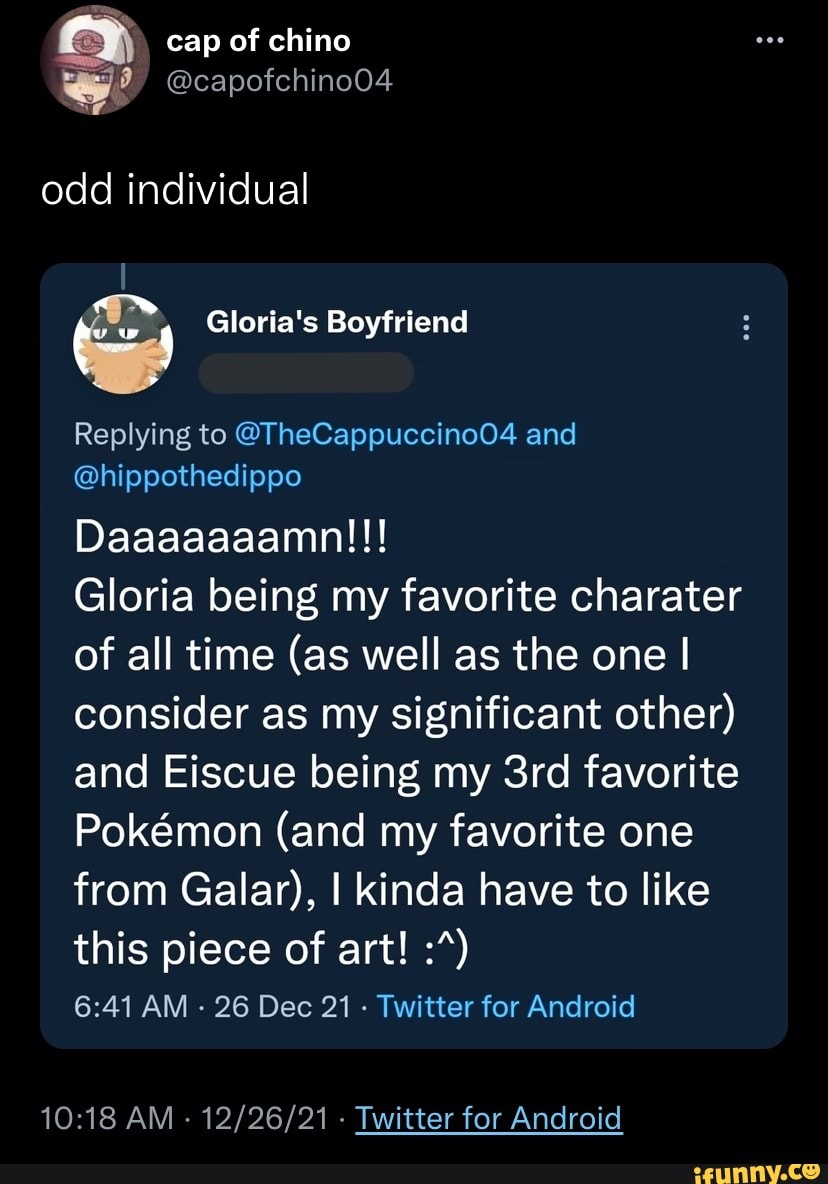Open Gloria's Boyfriend profile picture
This screenshot has width=828, height=1184.
tap(124, 343)
